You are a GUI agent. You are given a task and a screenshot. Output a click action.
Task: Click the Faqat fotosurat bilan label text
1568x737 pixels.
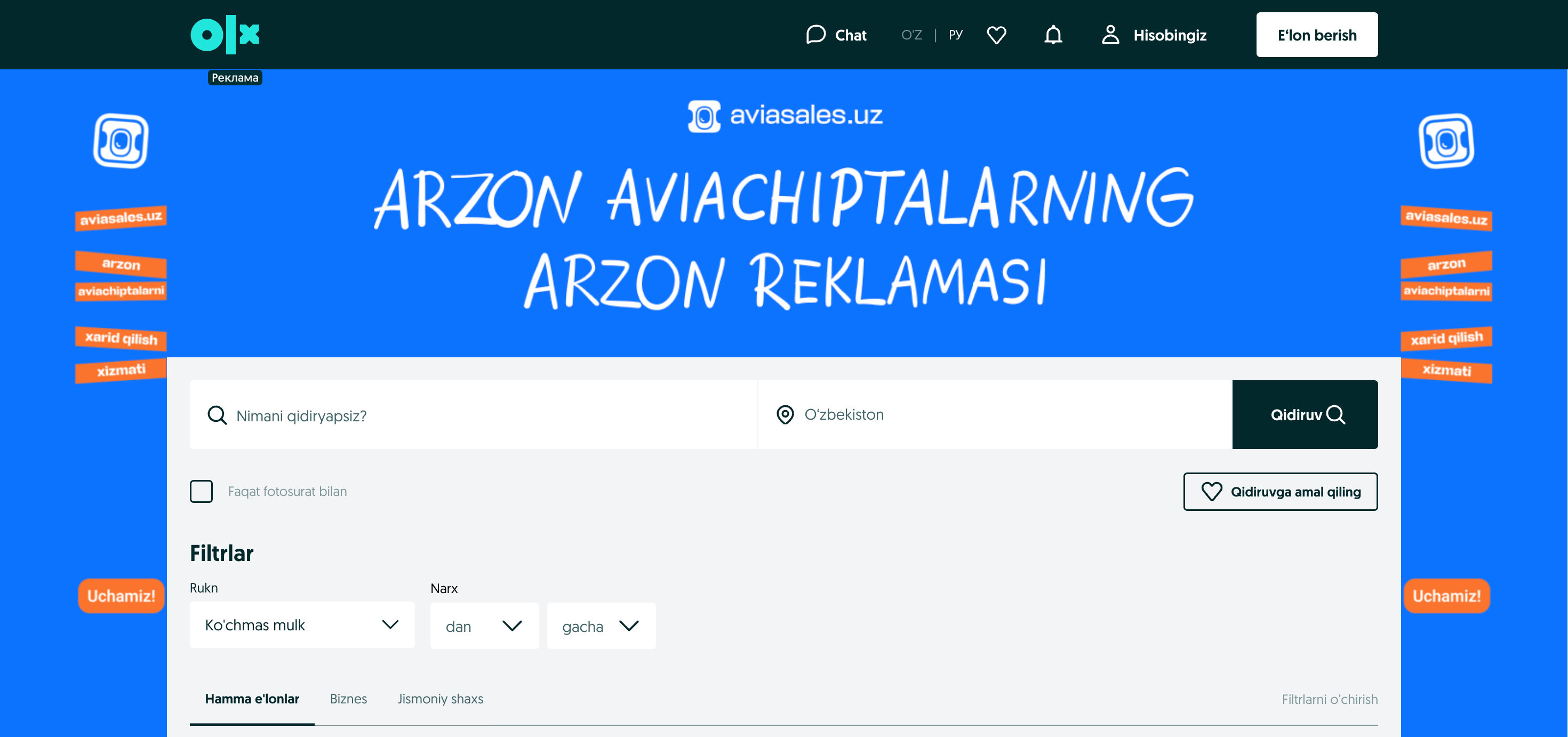click(287, 491)
